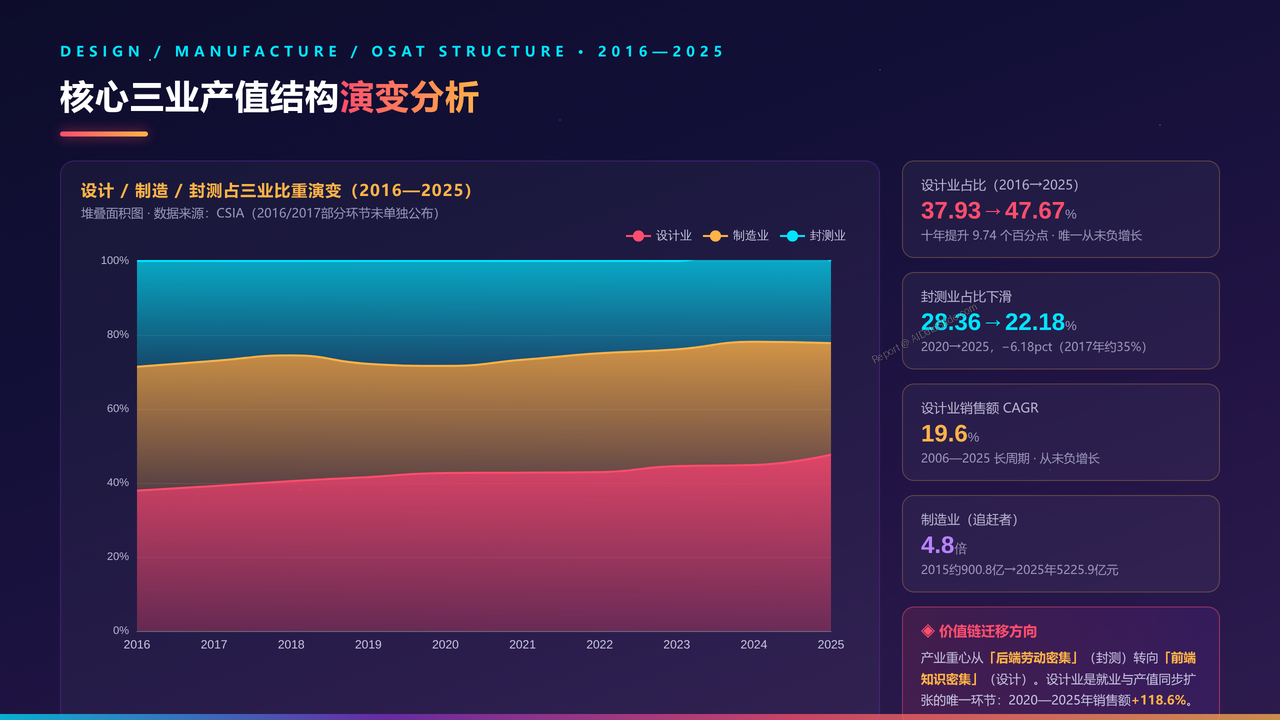Click card heading 设计业销售额 CAGR

click(x=980, y=408)
